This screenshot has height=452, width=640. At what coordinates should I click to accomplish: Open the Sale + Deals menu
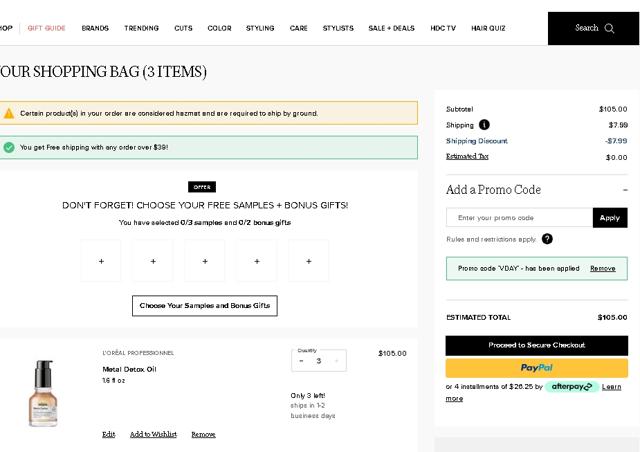[391, 28]
